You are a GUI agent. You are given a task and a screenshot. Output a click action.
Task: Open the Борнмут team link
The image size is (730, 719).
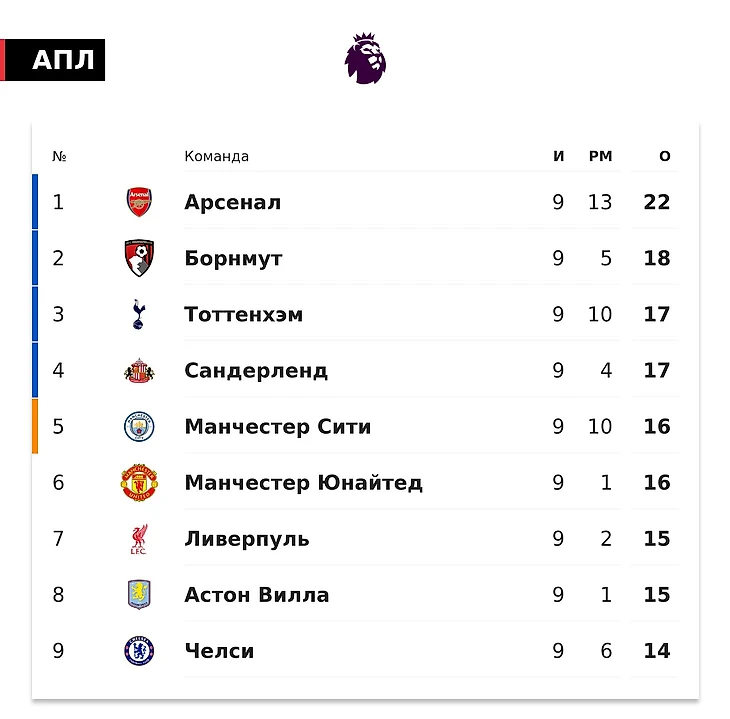pyautogui.click(x=233, y=258)
